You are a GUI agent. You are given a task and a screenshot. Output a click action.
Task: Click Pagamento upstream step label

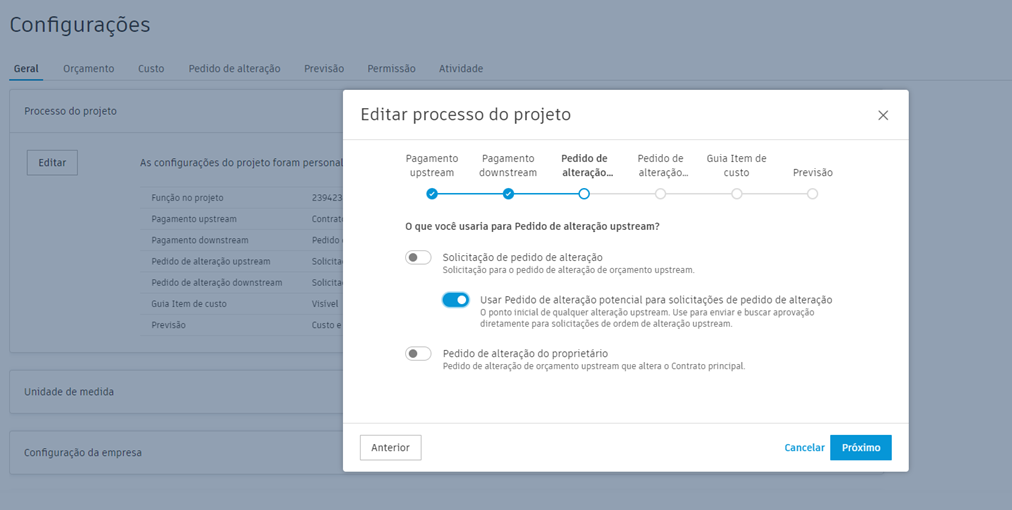click(x=432, y=165)
